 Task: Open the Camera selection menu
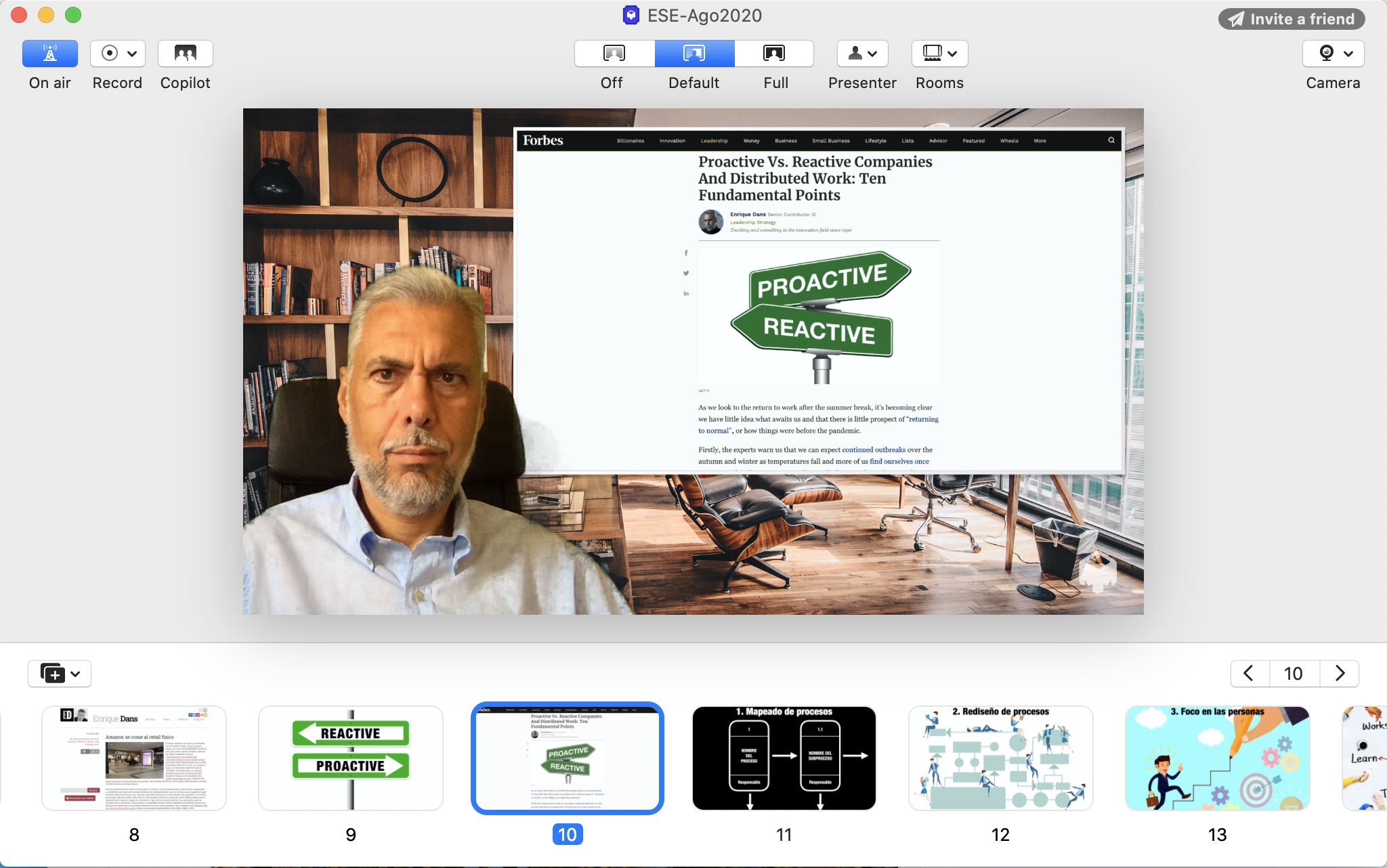(x=1332, y=53)
